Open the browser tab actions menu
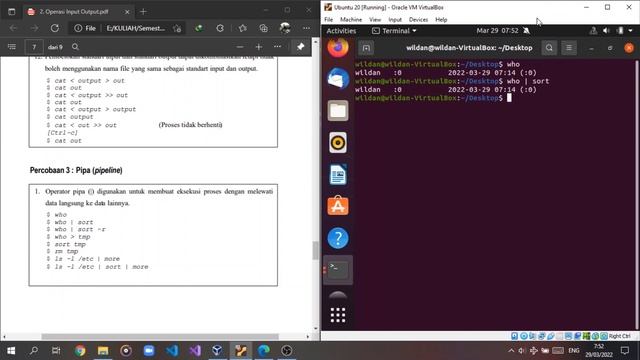 (x=11, y=12)
